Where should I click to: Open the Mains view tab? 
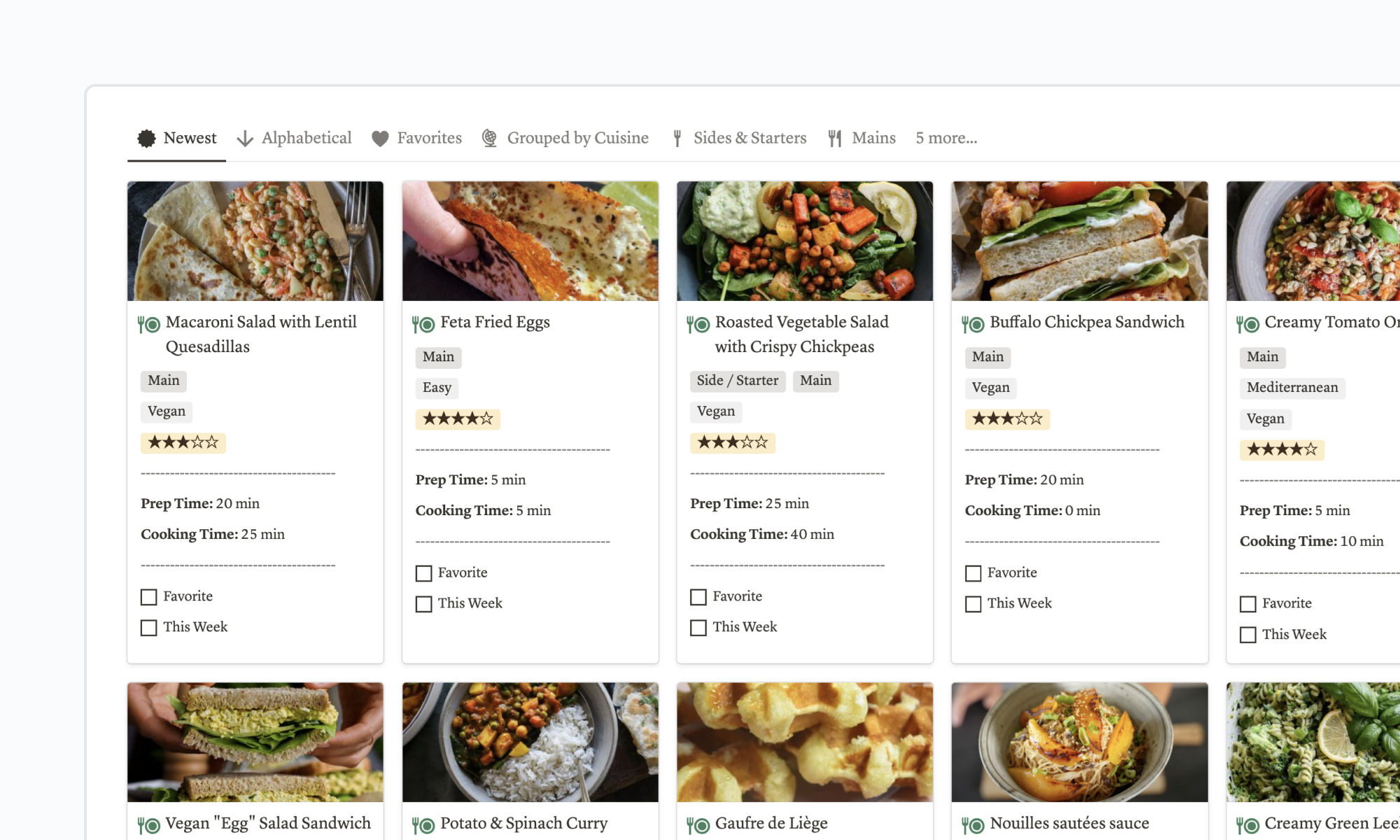(x=873, y=139)
